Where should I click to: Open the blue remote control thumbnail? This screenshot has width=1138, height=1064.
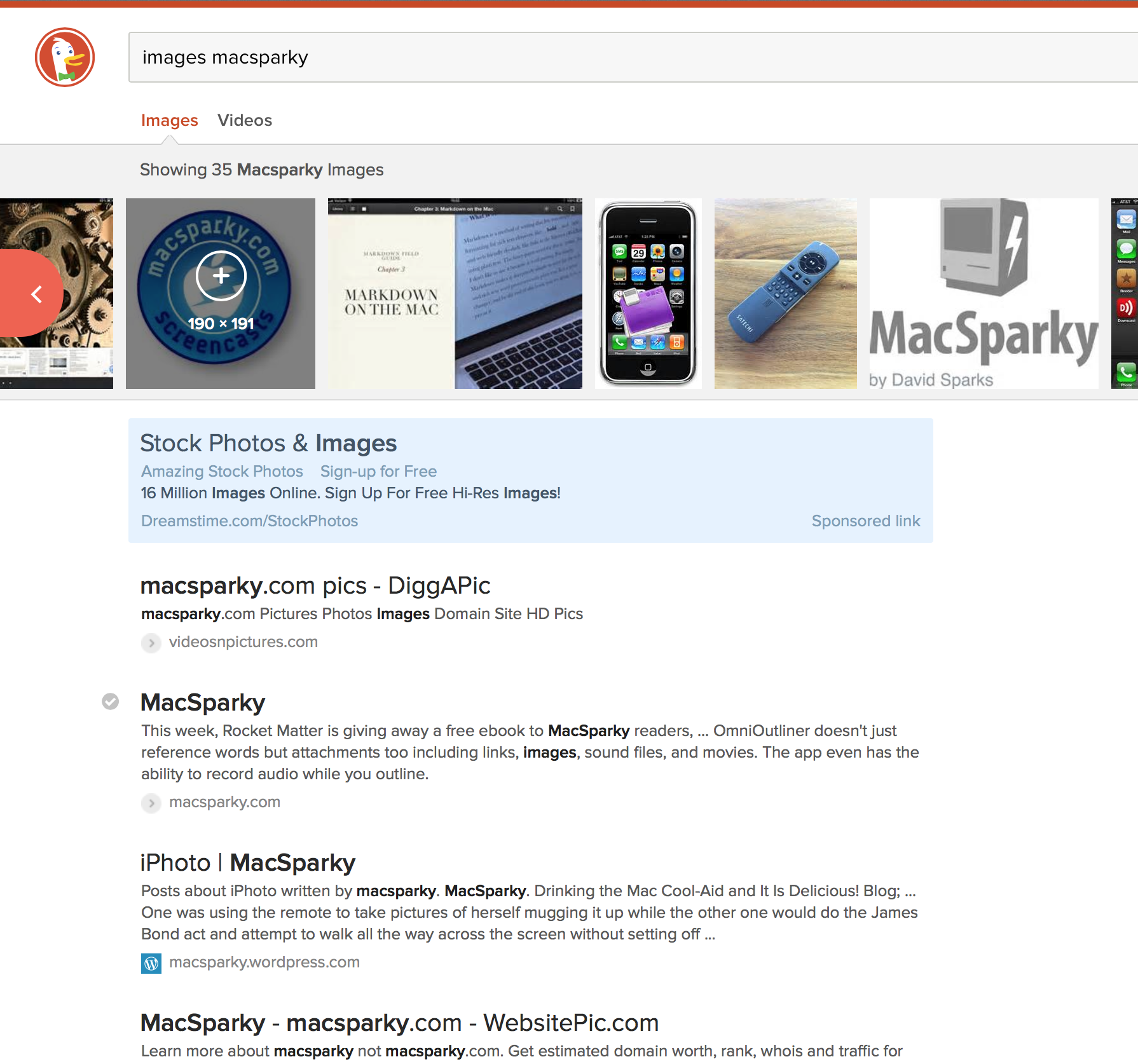786,294
